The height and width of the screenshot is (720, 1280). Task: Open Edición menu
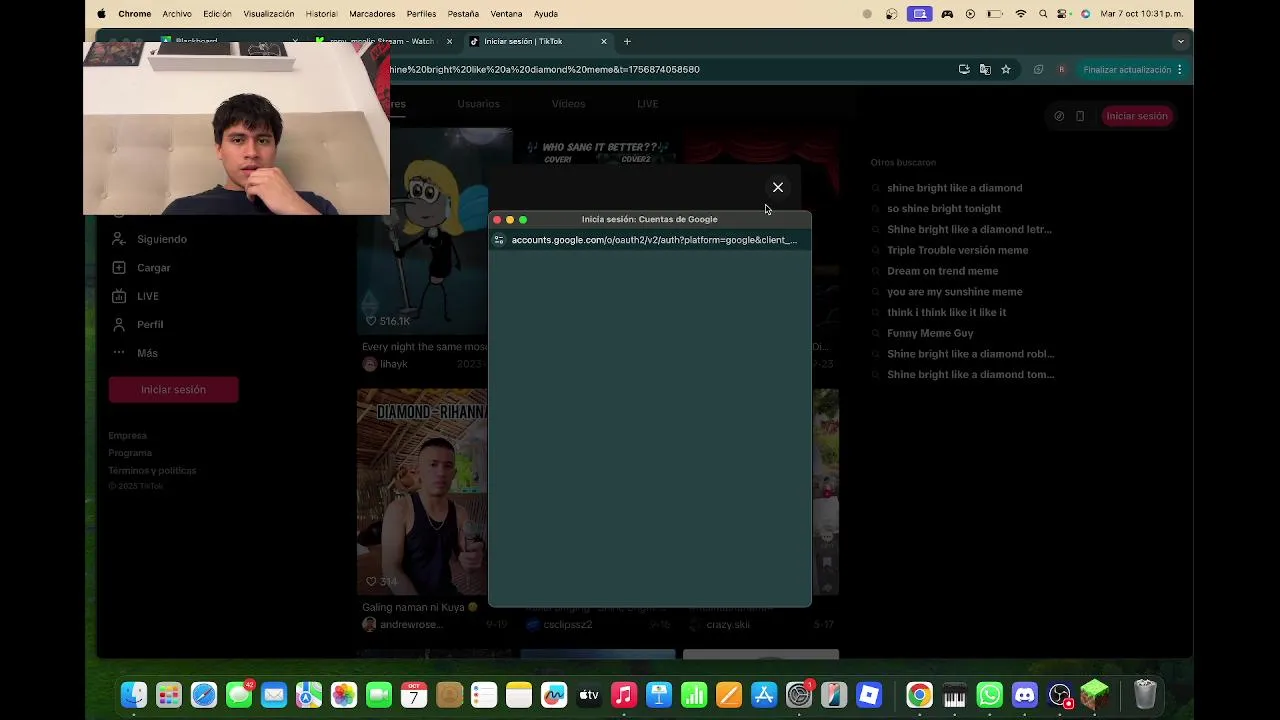click(x=217, y=14)
